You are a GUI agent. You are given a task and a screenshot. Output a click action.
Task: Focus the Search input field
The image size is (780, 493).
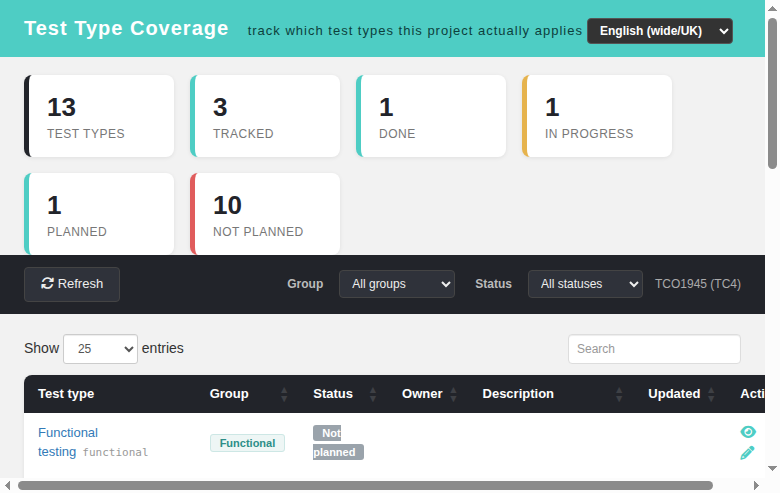(x=654, y=349)
